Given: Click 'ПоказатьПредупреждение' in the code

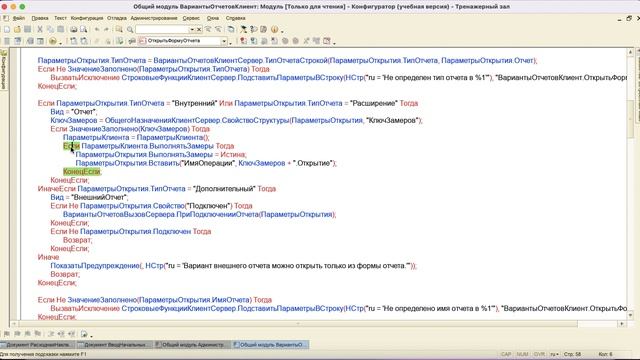Looking at the screenshot, I should pos(95,266).
